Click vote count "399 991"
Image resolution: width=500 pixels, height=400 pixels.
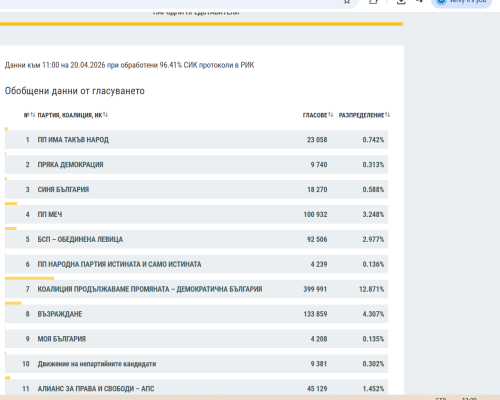[x=315, y=289]
